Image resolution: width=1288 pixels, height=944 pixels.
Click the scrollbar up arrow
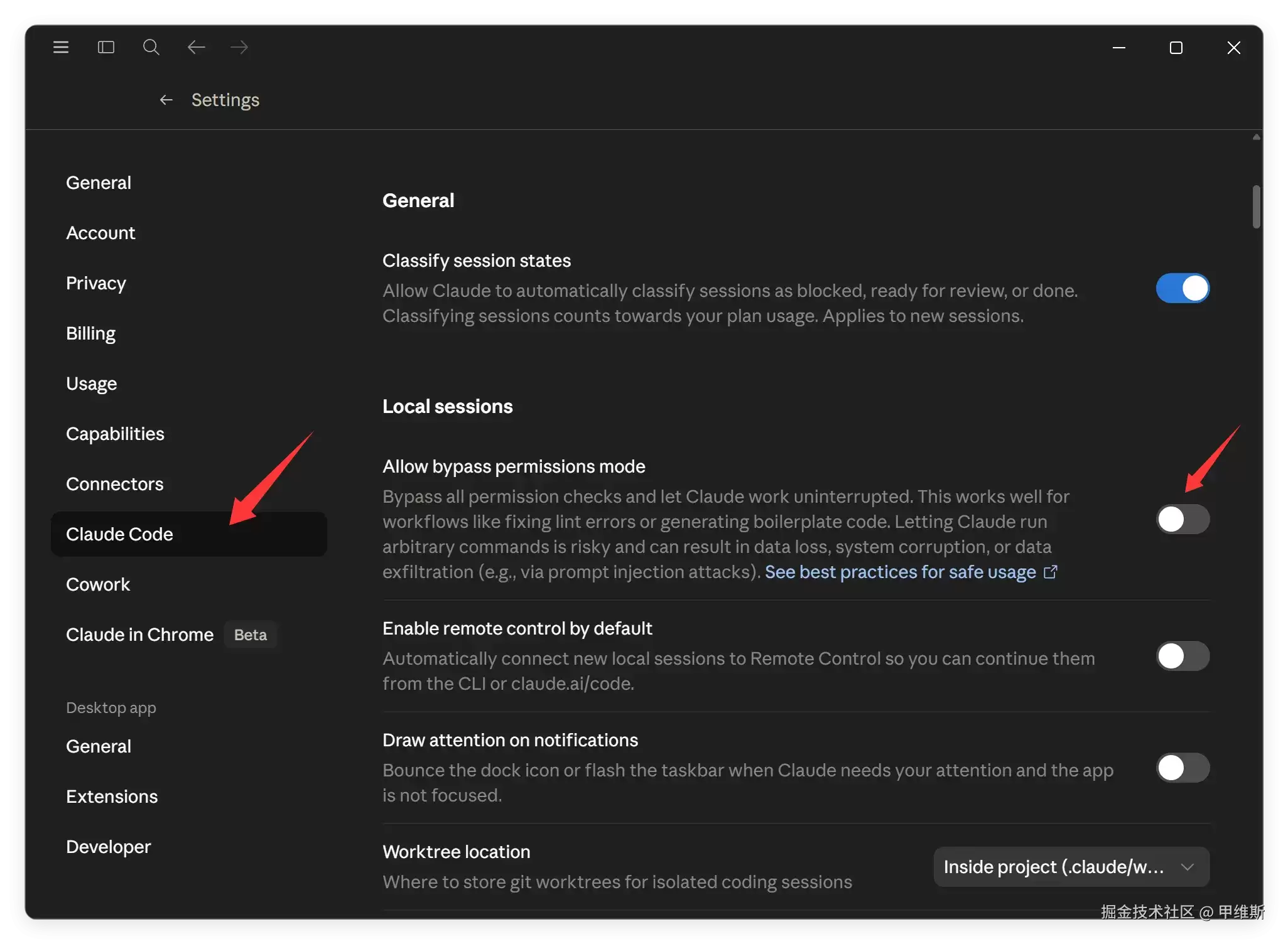coord(1257,137)
